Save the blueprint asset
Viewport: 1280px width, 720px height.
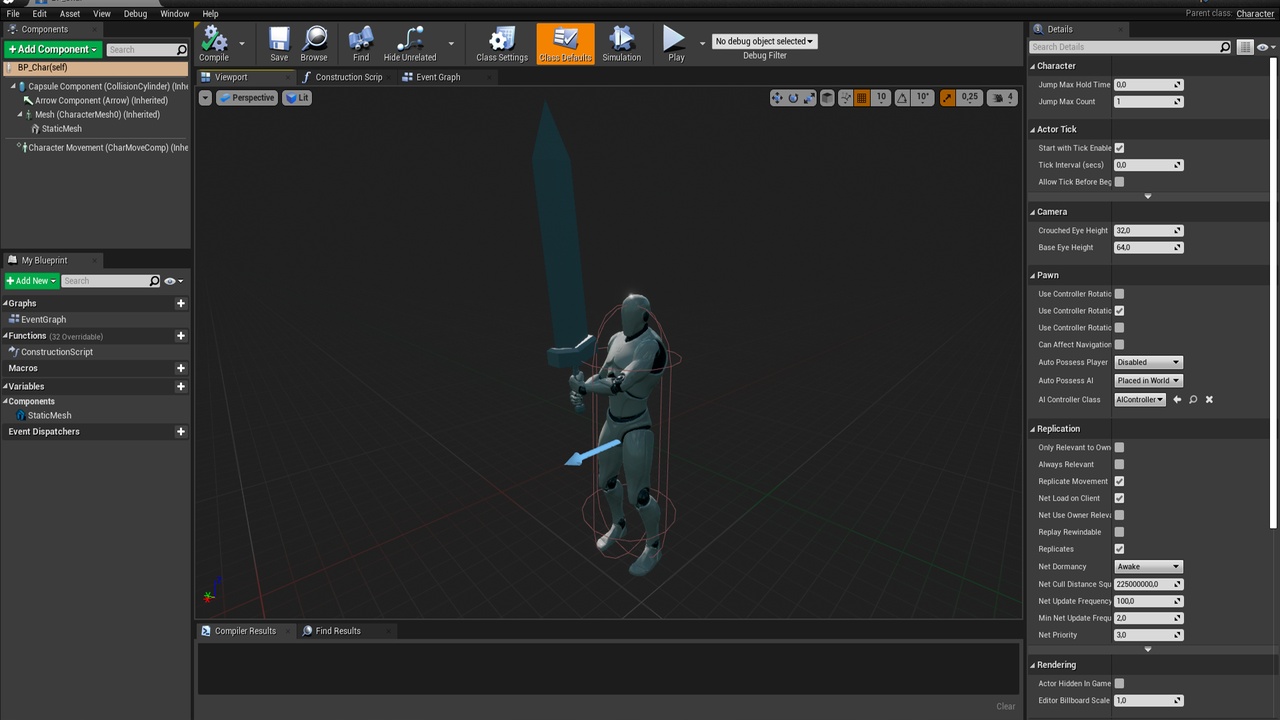coord(279,44)
